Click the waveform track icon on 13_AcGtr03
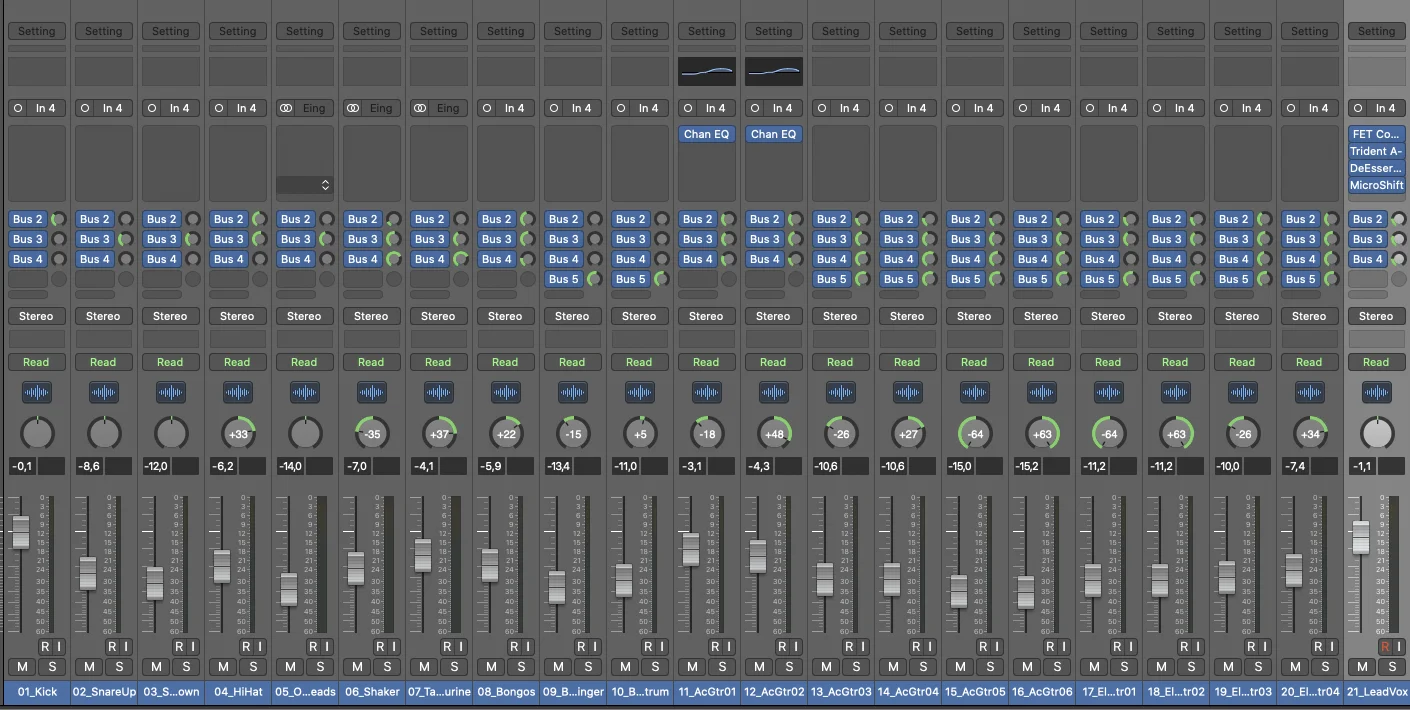 click(840, 393)
